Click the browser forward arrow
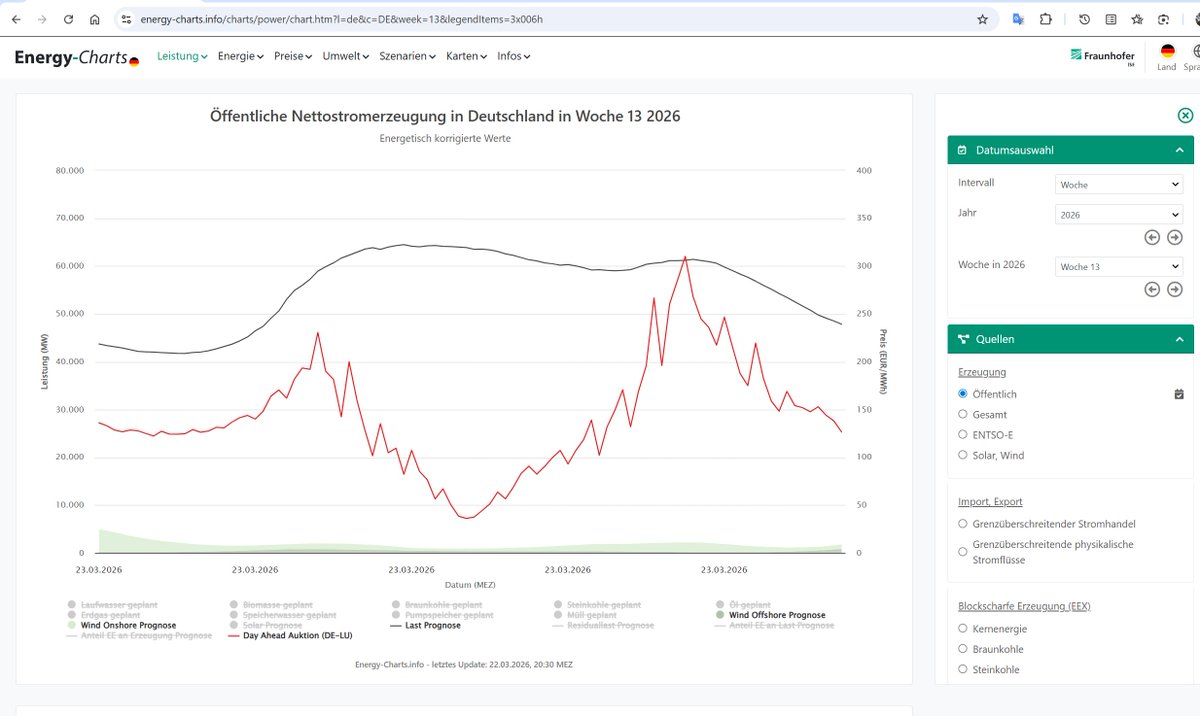This screenshot has width=1200, height=716. pos(42,19)
